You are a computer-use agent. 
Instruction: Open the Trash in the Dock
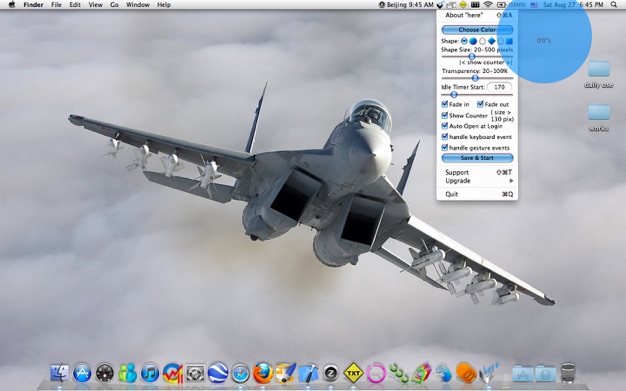(x=568, y=373)
